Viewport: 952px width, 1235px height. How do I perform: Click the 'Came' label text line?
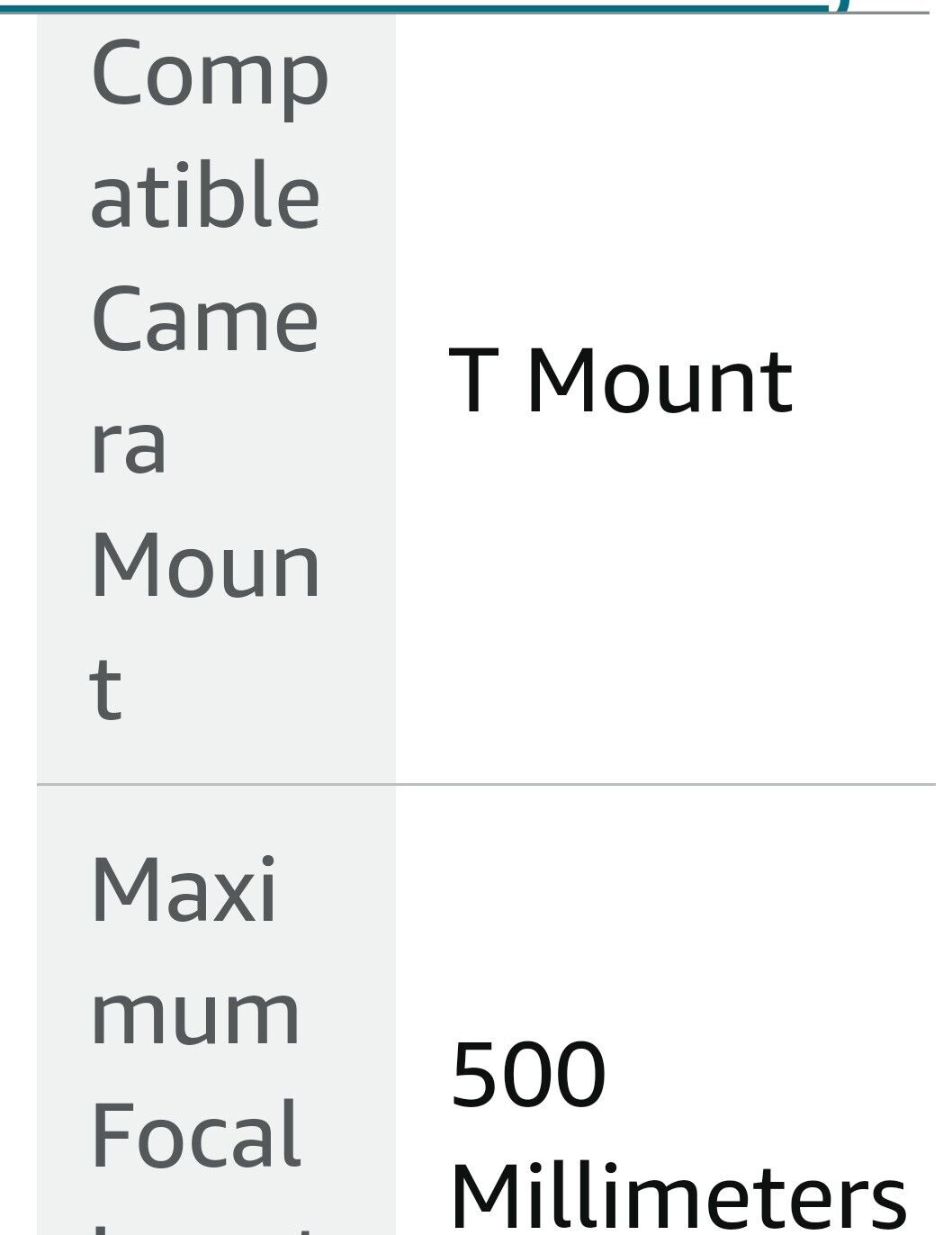(x=204, y=319)
